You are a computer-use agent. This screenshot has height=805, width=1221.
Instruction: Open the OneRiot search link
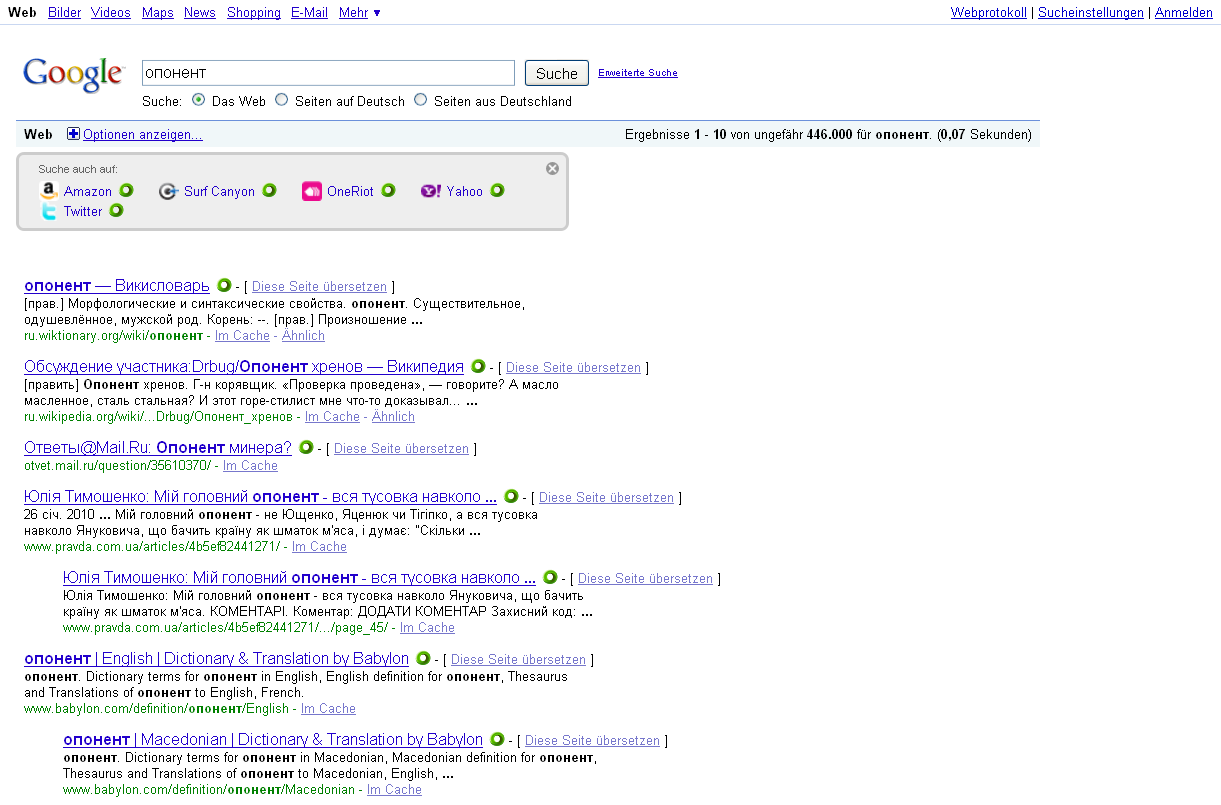coord(350,191)
